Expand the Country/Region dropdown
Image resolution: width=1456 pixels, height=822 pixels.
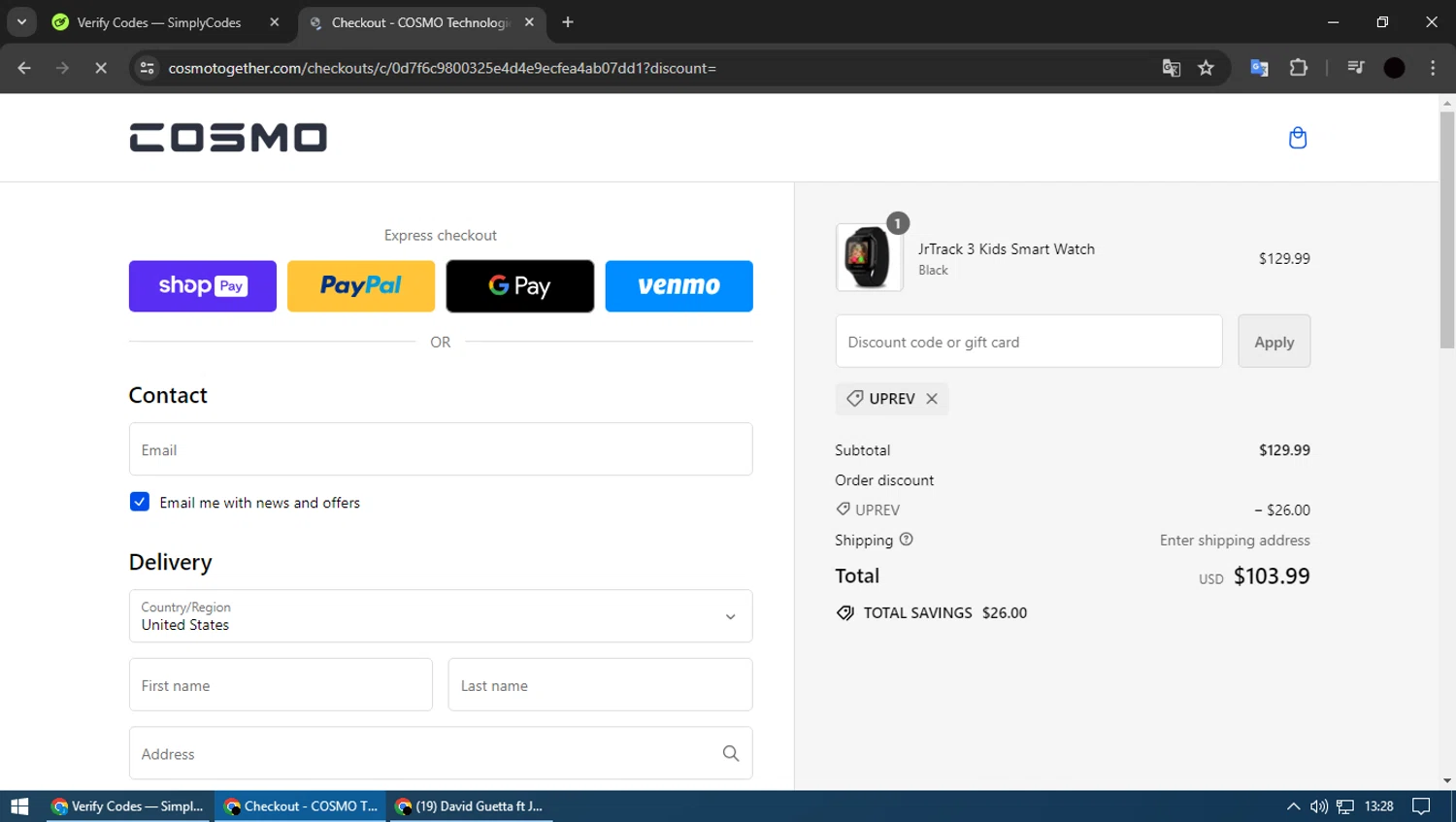tap(441, 616)
